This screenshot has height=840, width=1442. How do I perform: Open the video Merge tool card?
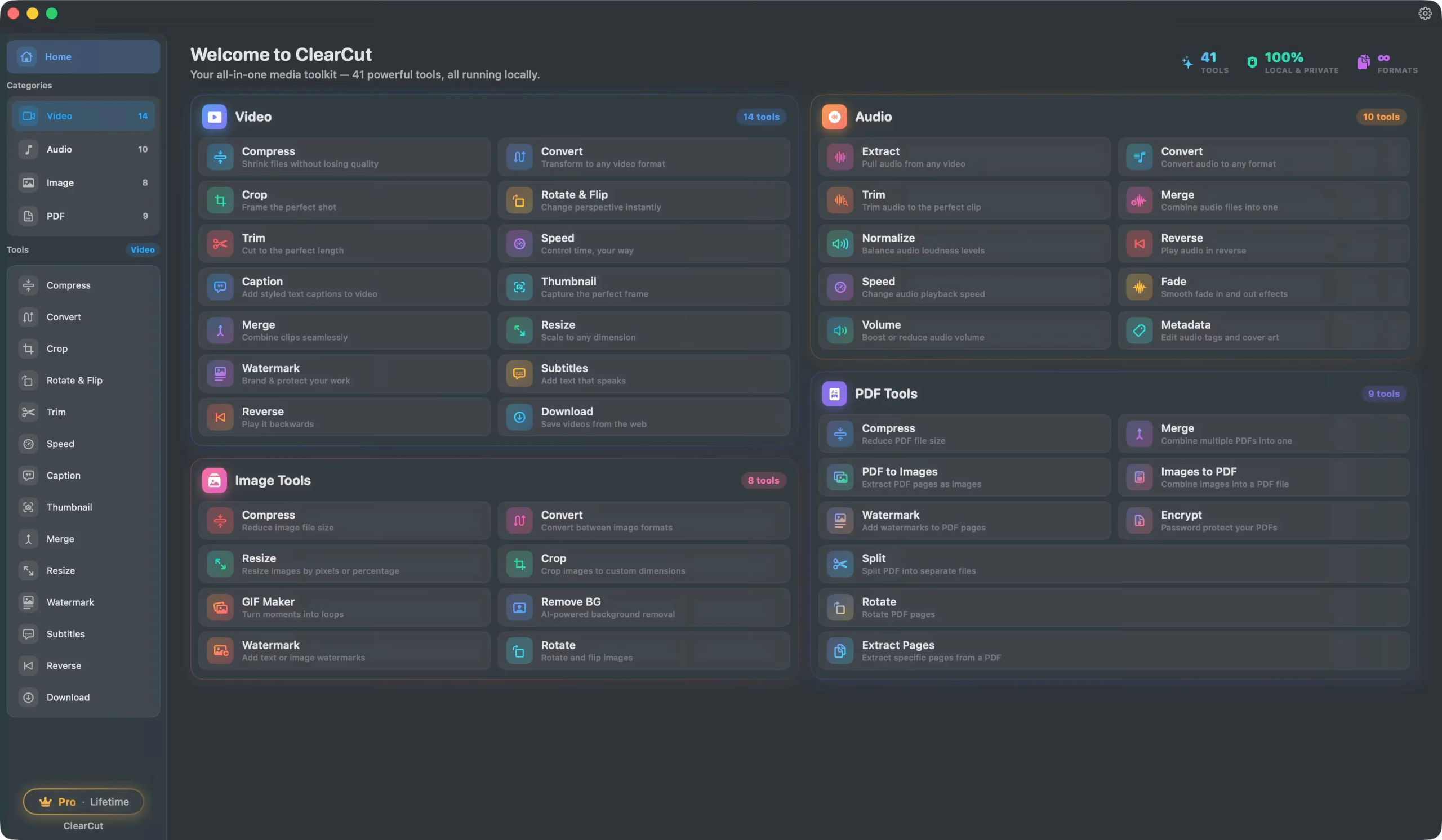click(x=345, y=330)
